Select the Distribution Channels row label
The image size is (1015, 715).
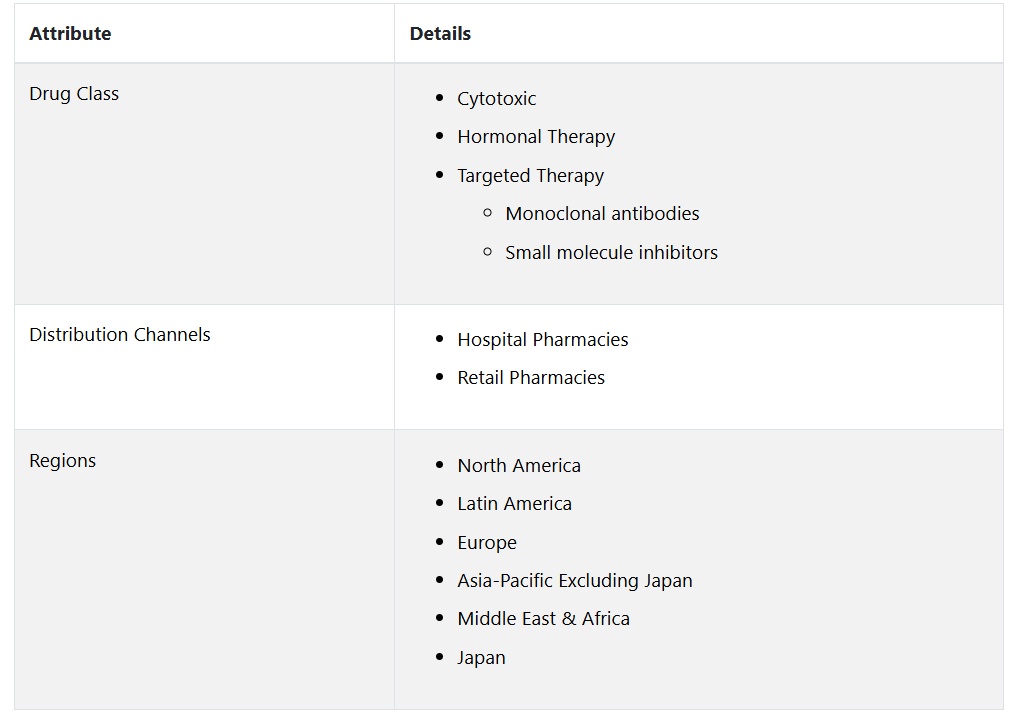(120, 335)
